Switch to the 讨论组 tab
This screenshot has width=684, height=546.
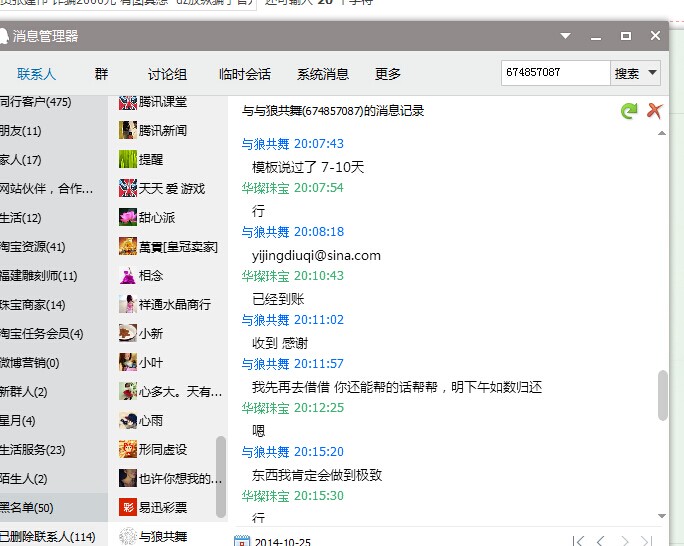[x=168, y=74]
